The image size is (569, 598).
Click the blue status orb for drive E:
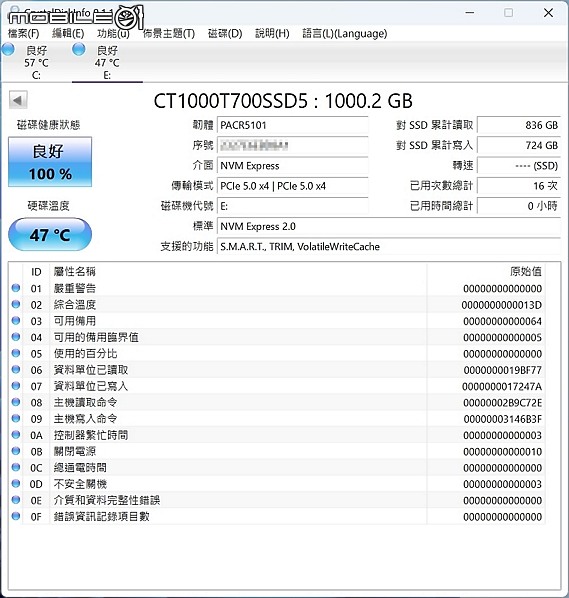tap(79, 49)
